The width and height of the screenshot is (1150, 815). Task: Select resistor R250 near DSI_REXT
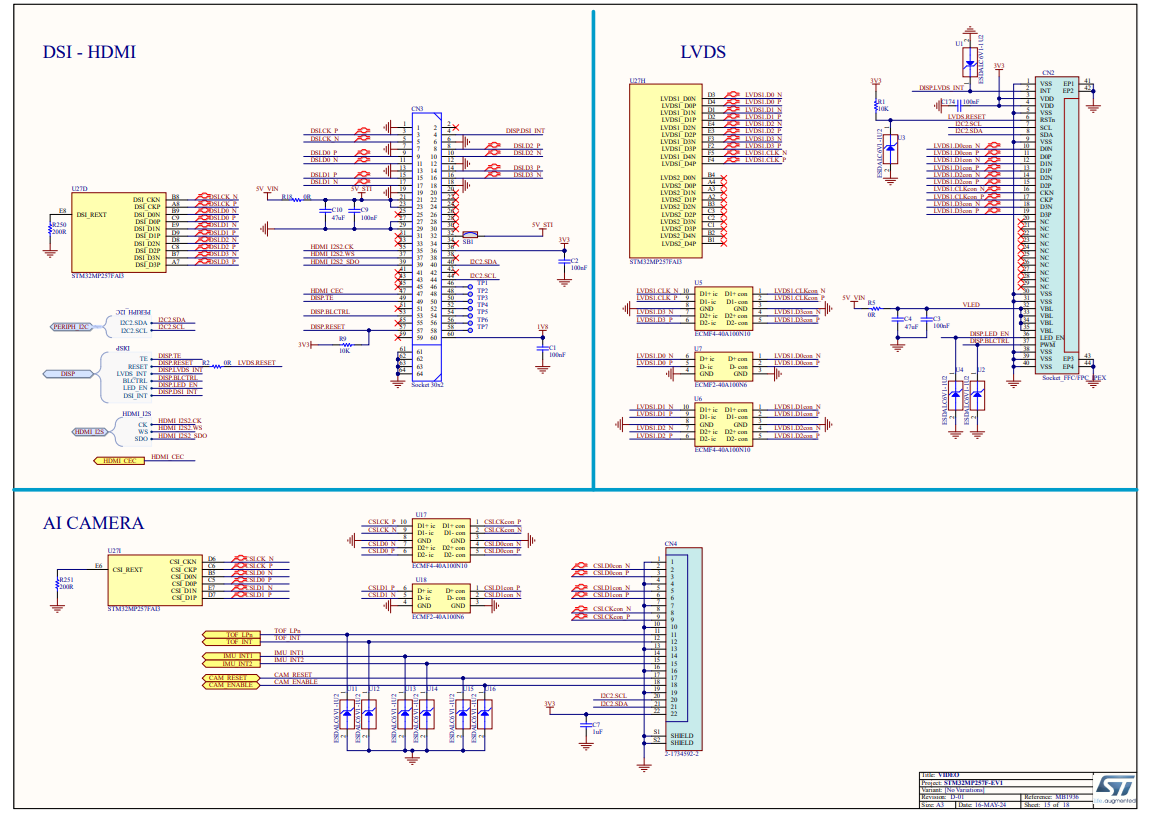[50, 230]
